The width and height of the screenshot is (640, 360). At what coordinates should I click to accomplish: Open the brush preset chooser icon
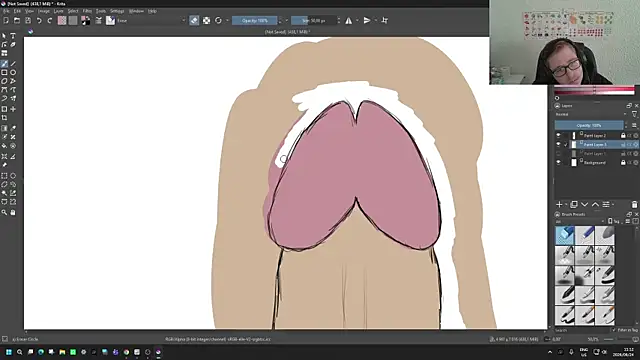(x=110, y=20)
